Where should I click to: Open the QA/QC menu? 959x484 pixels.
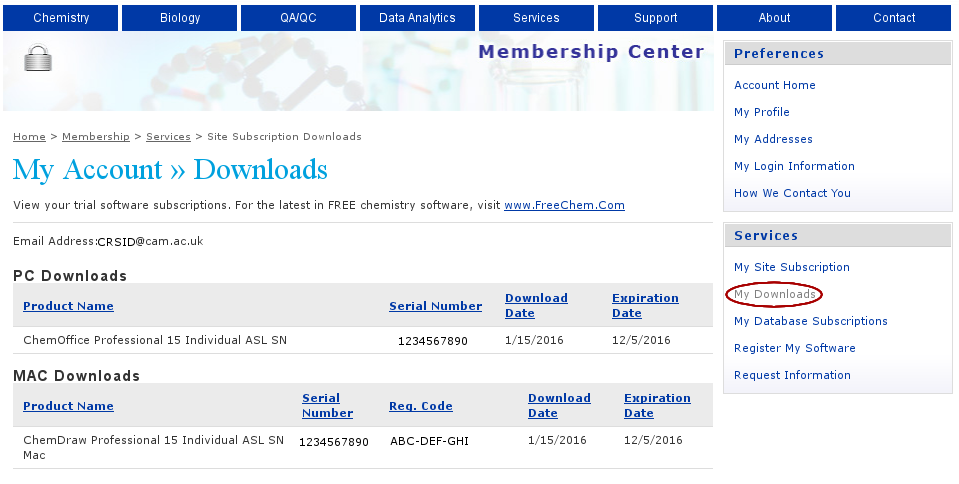click(298, 18)
